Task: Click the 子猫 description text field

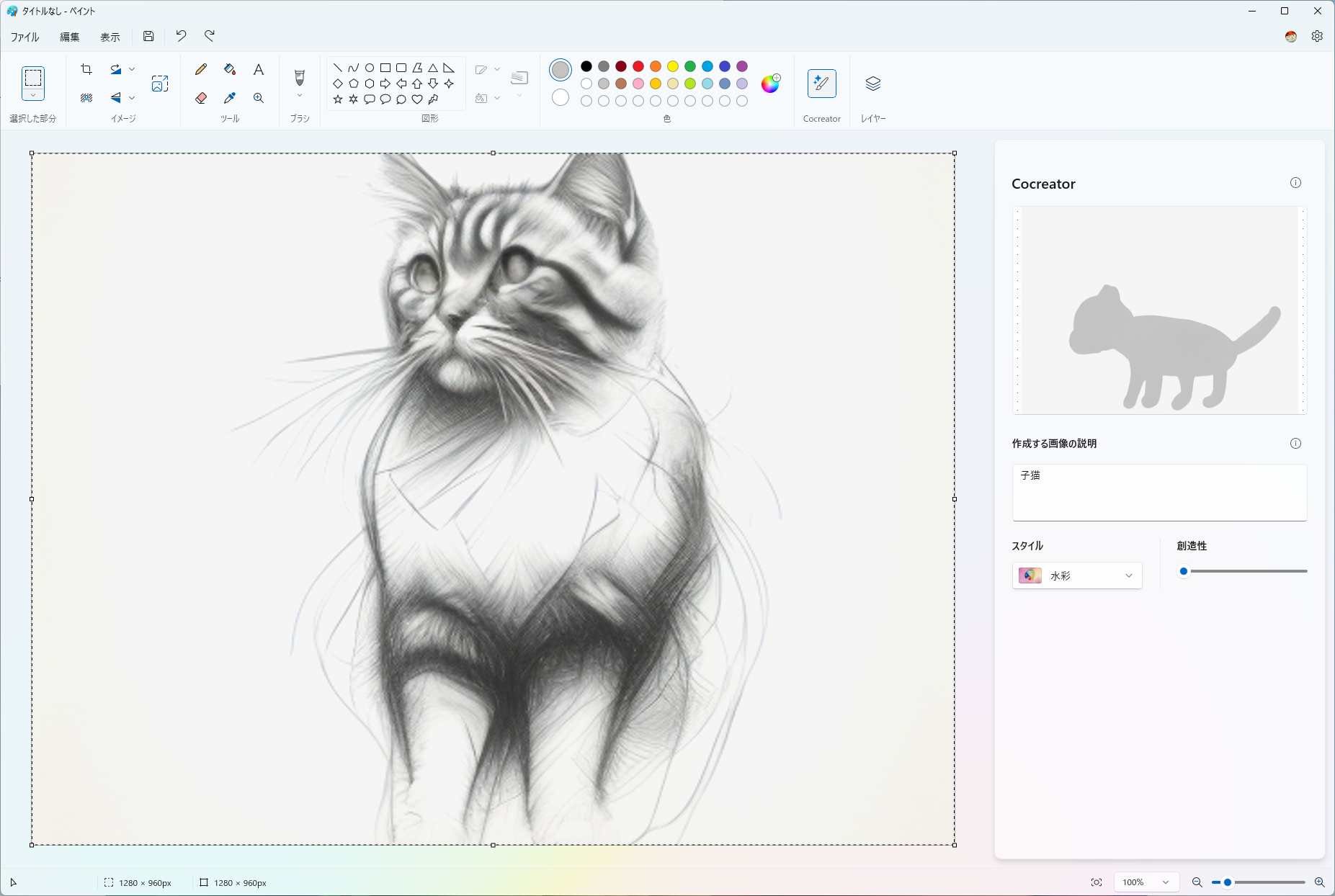Action: [x=1158, y=492]
